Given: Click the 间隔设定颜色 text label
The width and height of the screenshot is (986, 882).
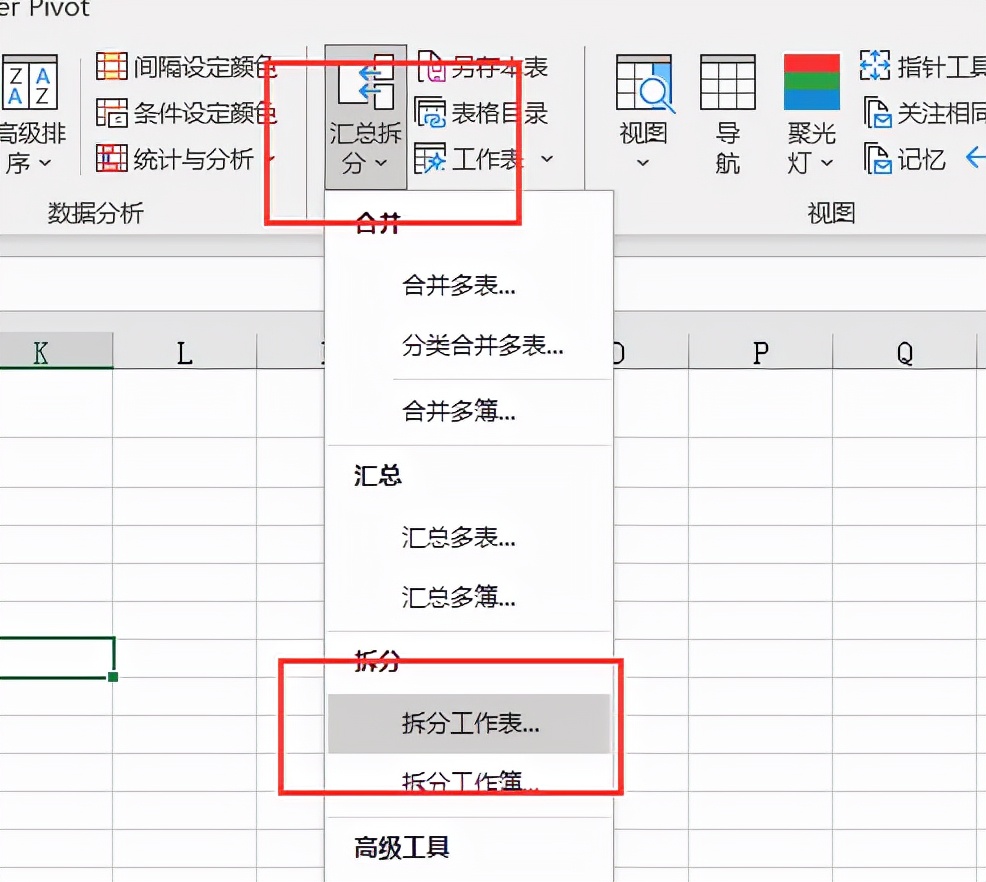Looking at the screenshot, I should coord(204,67).
